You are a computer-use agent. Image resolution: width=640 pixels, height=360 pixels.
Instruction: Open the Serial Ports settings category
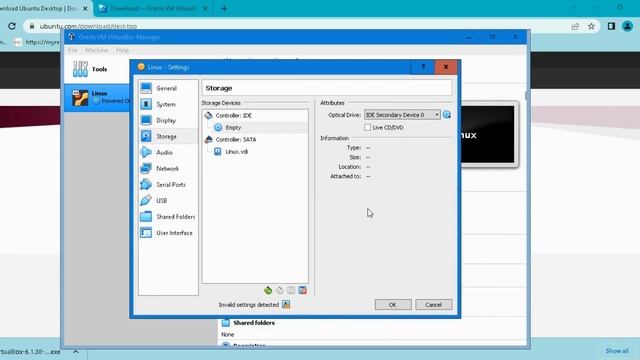click(168, 184)
